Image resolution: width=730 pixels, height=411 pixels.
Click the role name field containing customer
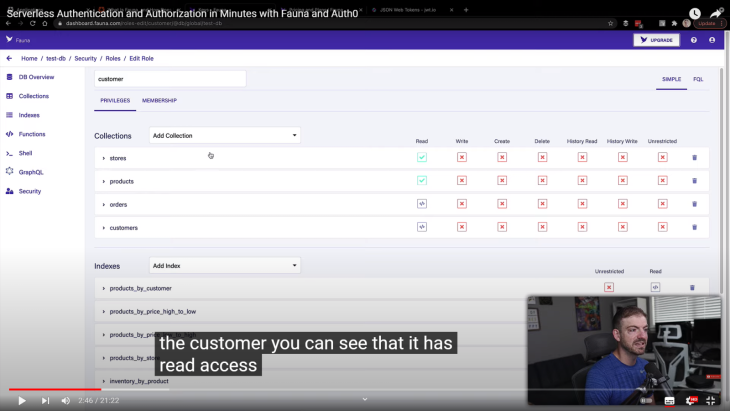pos(170,79)
